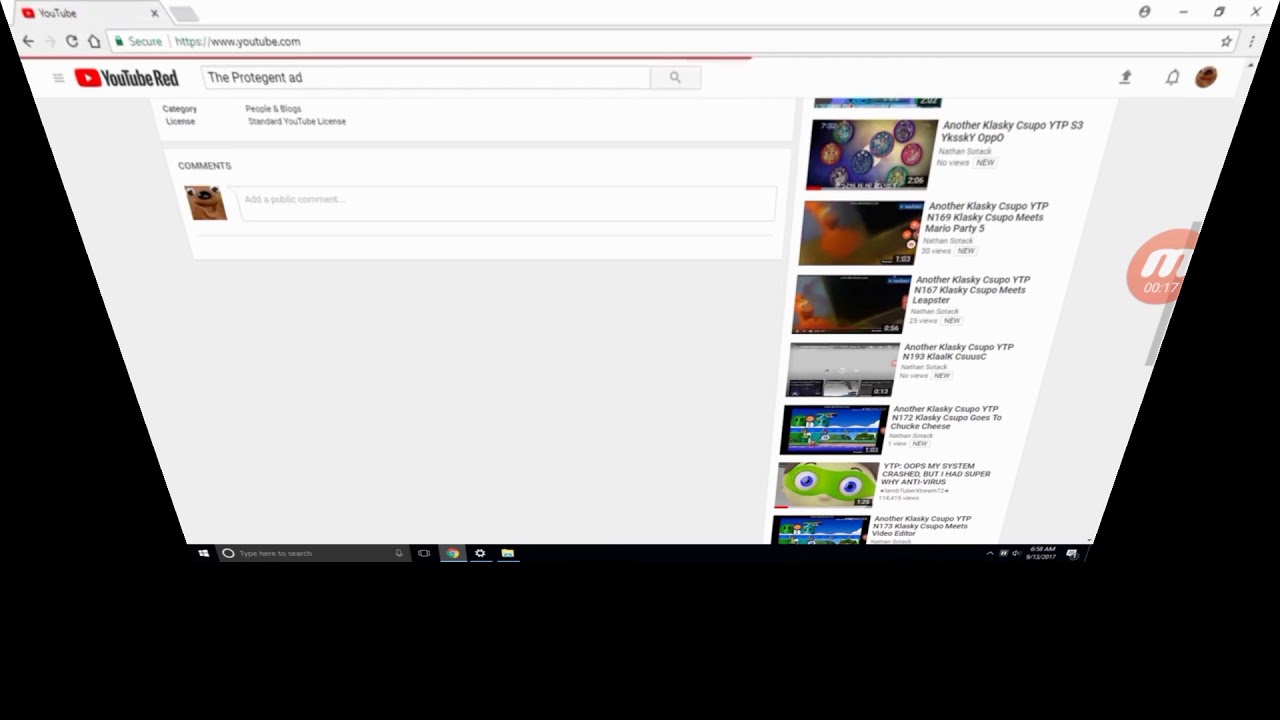The height and width of the screenshot is (720, 1280).
Task: Click the Cortana circle icon
Action: [228, 553]
